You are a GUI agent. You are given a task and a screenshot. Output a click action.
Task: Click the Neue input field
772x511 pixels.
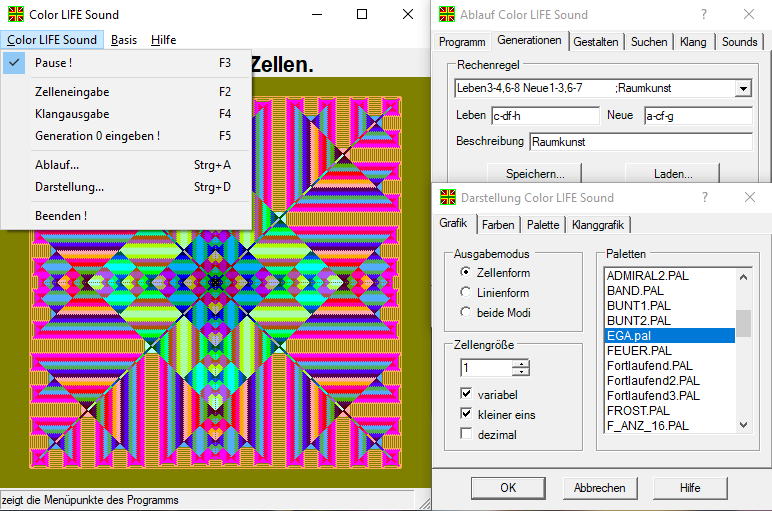(698, 116)
